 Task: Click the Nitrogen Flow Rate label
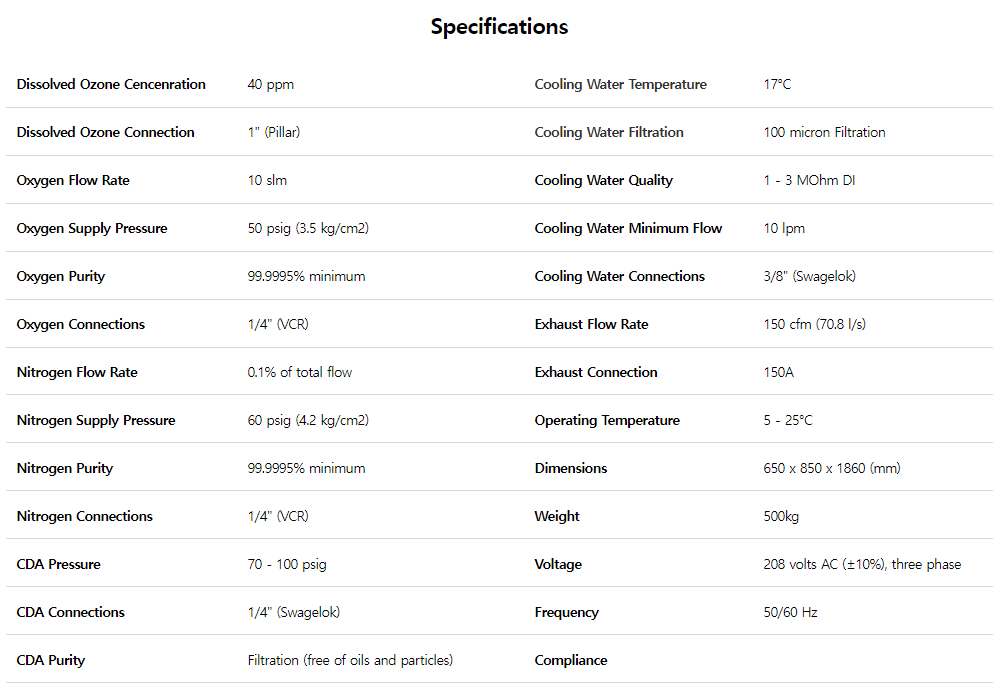tap(77, 373)
